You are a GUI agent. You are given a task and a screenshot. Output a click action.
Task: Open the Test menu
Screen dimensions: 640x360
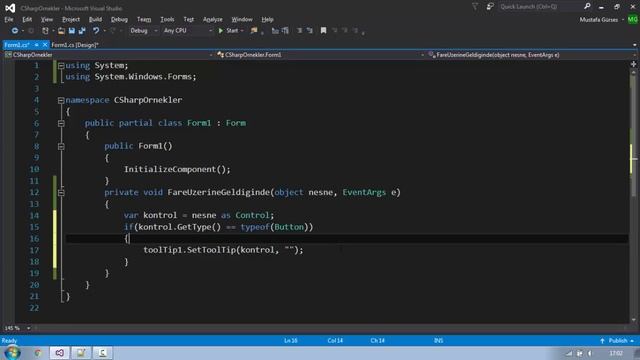(189, 19)
